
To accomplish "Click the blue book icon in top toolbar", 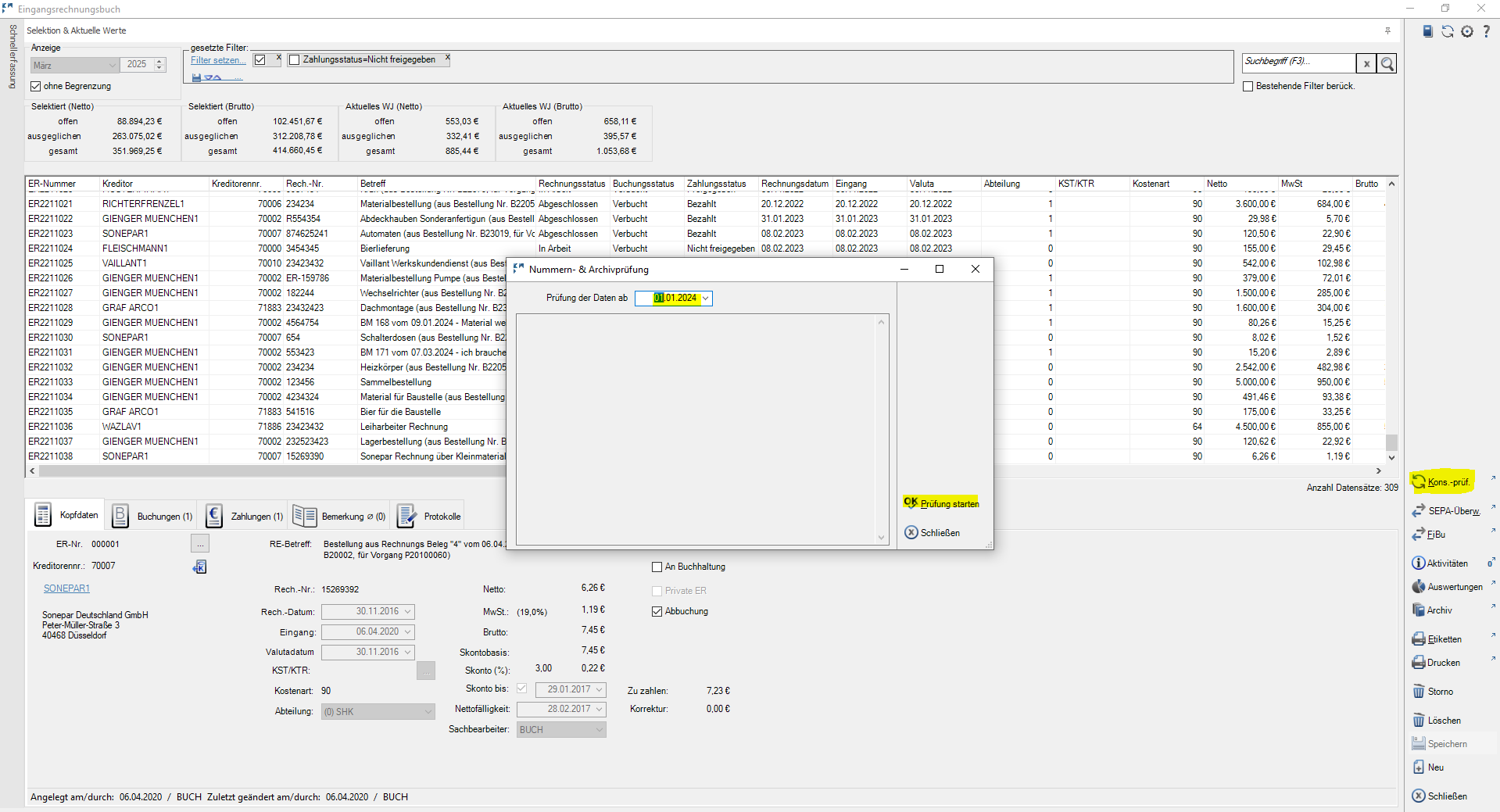I will pyautogui.click(x=1427, y=31).
